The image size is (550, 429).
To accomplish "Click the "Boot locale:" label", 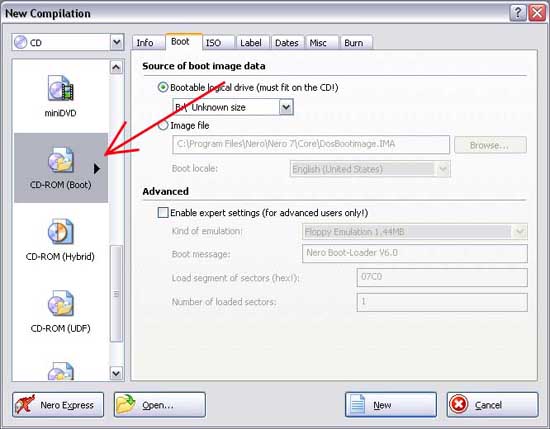I will point(195,169).
